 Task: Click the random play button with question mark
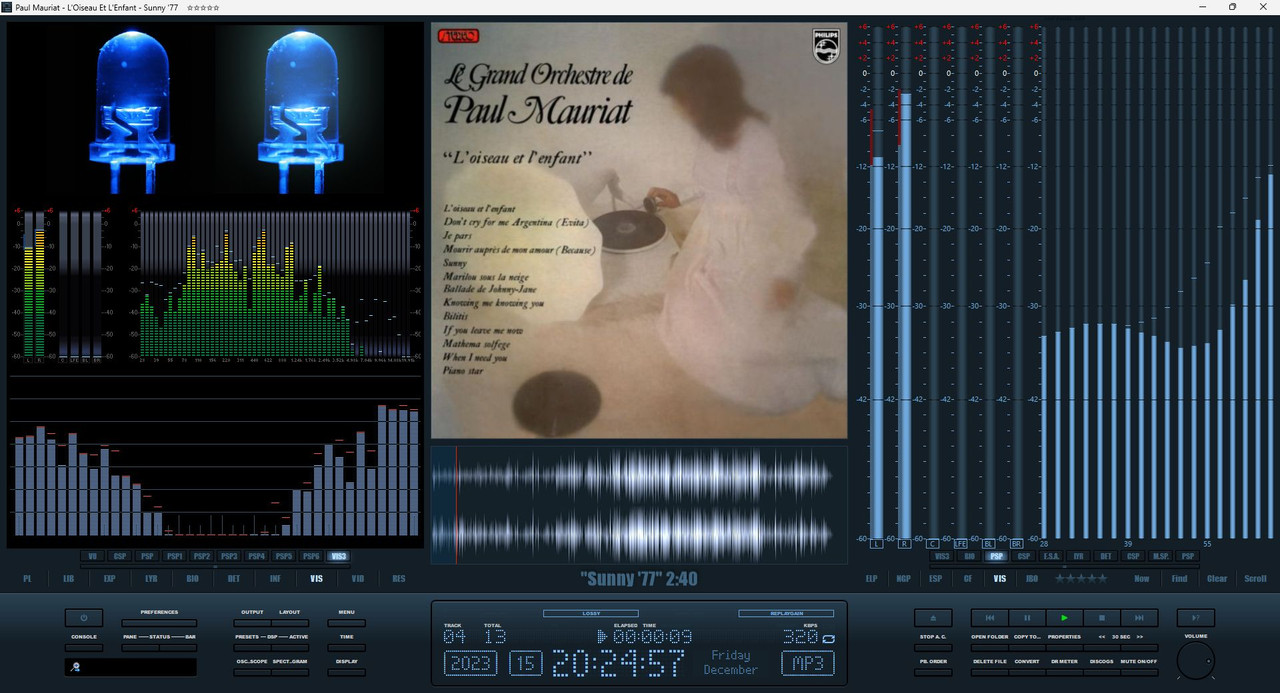tap(1196, 618)
